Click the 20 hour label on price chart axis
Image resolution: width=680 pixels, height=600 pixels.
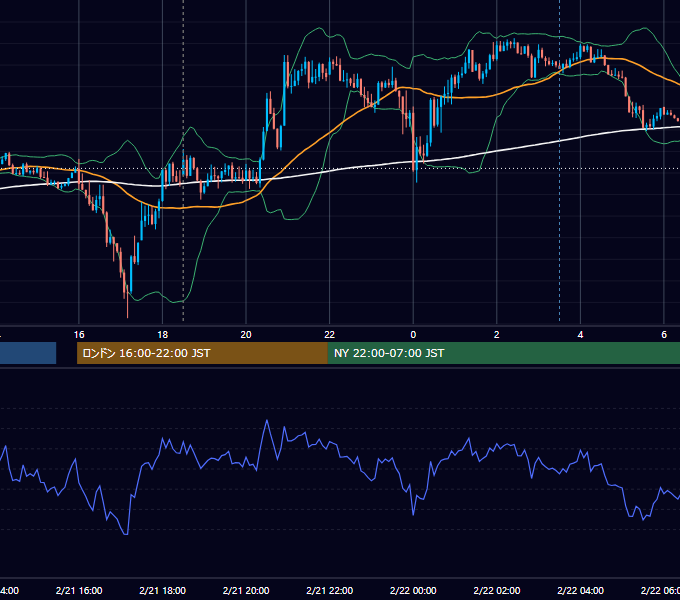[x=246, y=335]
